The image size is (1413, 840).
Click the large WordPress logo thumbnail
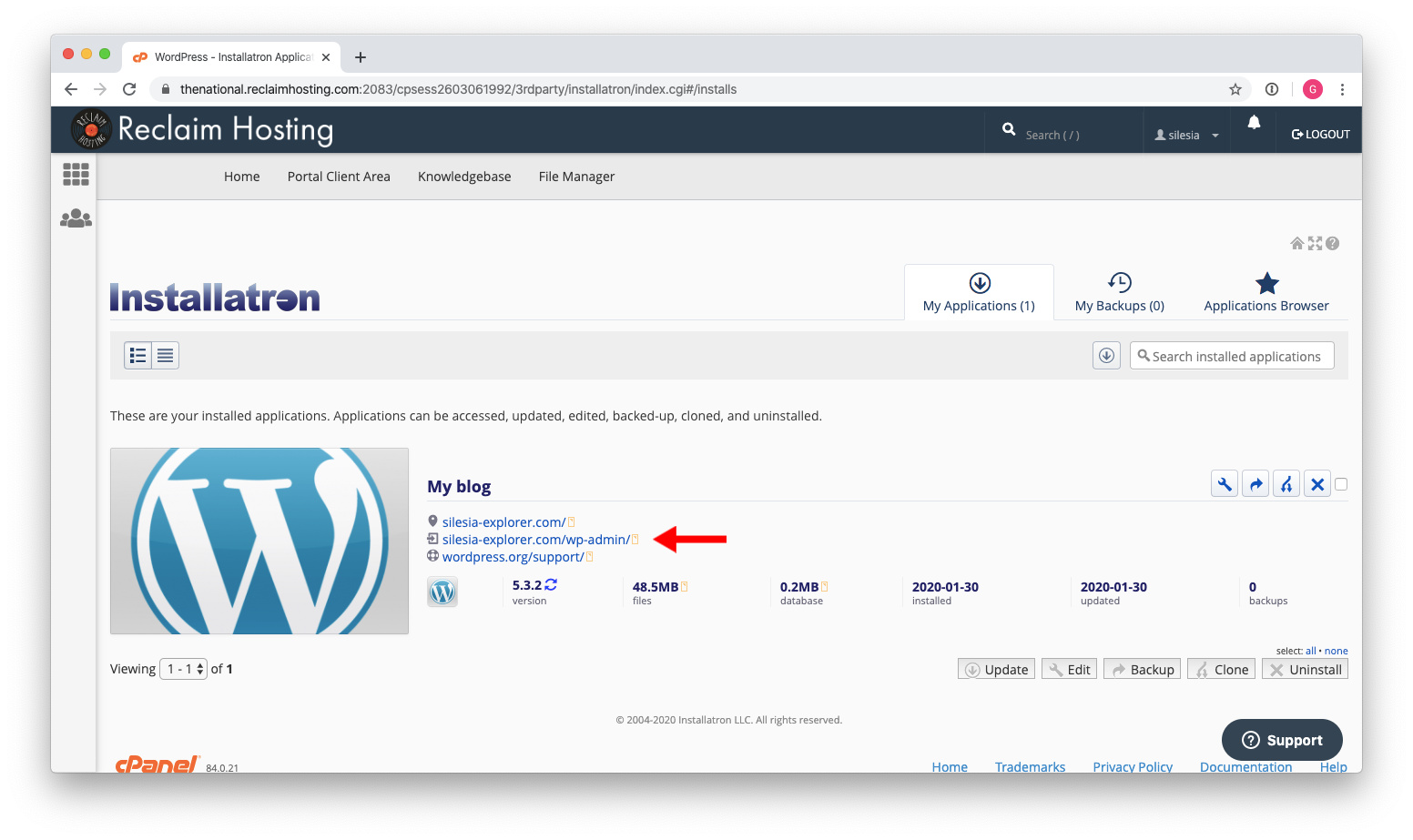259,541
